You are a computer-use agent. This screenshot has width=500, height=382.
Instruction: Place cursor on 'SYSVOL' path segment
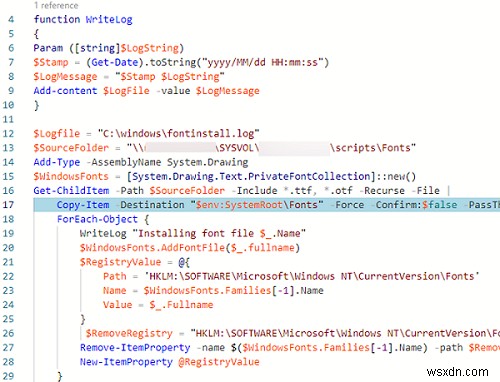[x=237, y=148]
